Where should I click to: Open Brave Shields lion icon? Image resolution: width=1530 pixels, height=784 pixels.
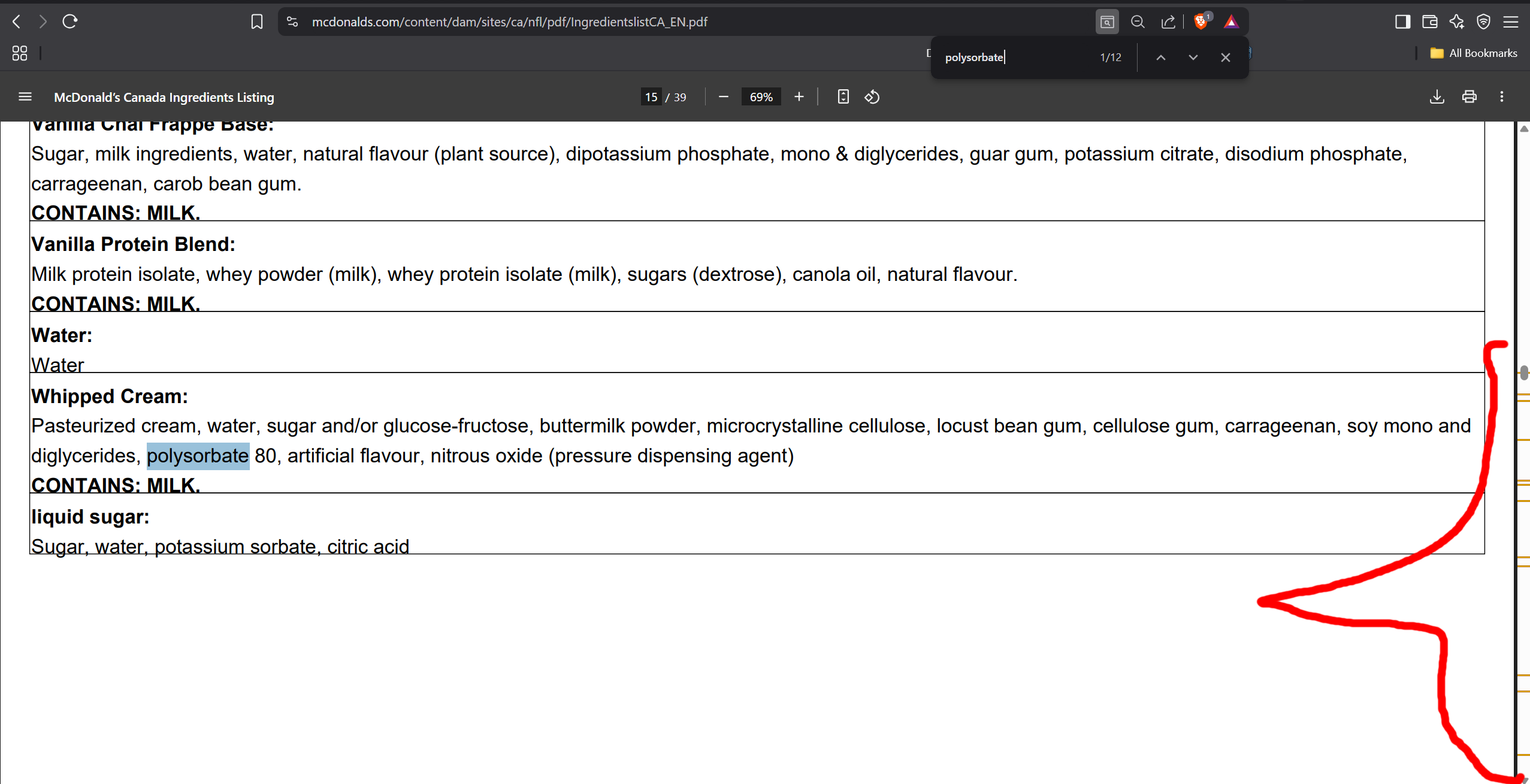click(x=1201, y=22)
